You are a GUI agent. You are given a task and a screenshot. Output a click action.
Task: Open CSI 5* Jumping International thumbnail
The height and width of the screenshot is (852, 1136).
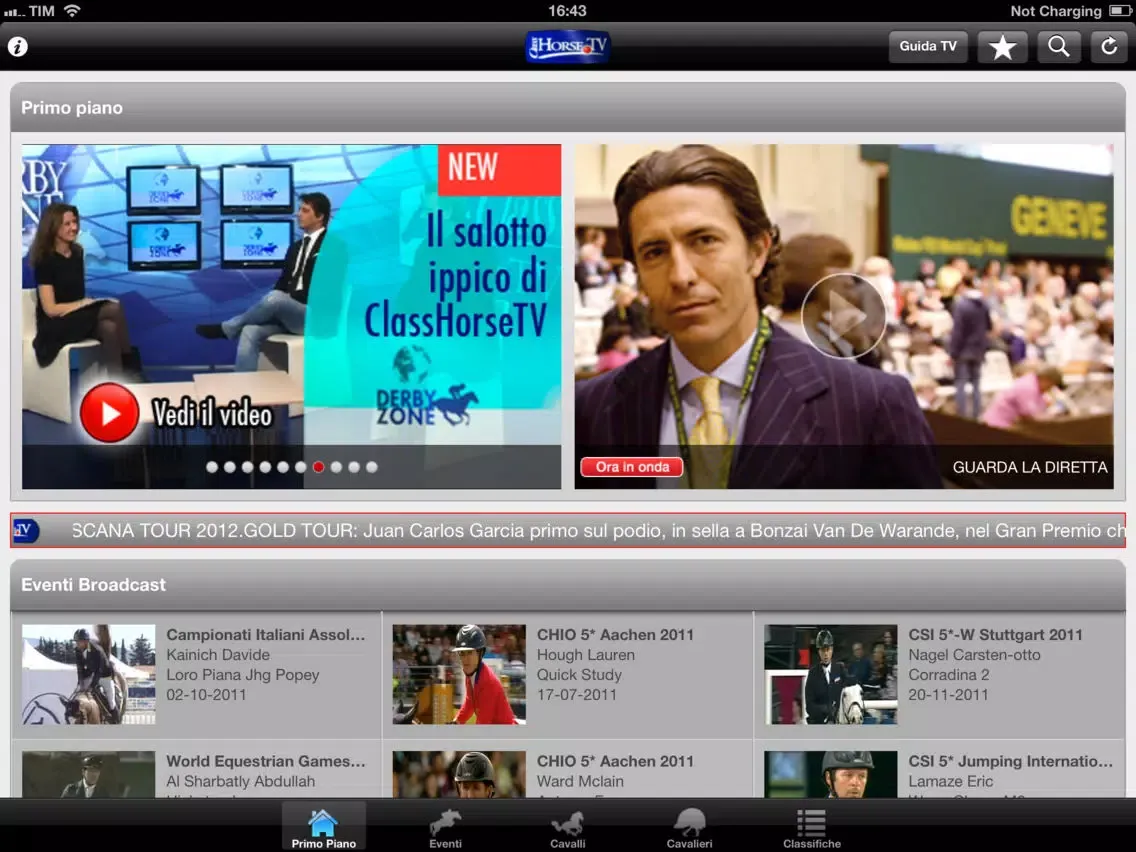click(x=831, y=774)
